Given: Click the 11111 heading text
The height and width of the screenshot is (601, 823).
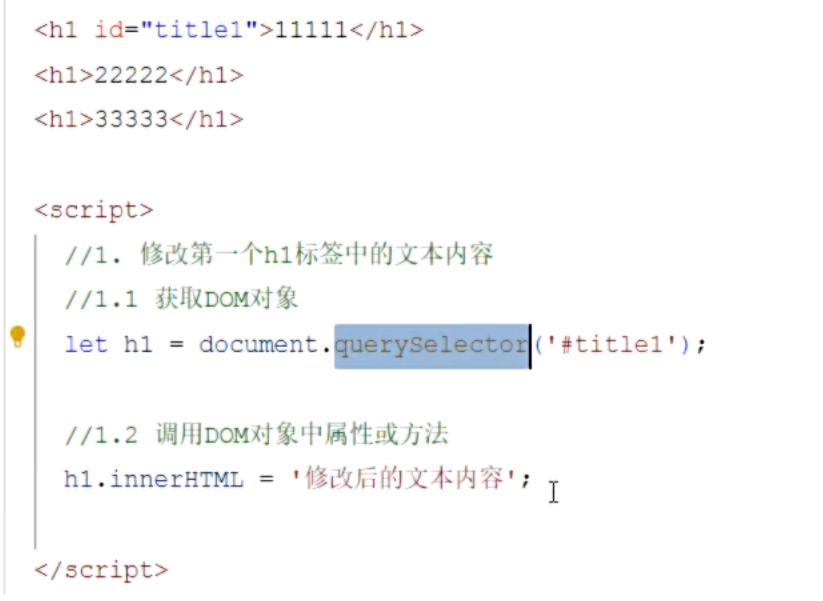Looking at the screenshot, I should tap(311, 29).
